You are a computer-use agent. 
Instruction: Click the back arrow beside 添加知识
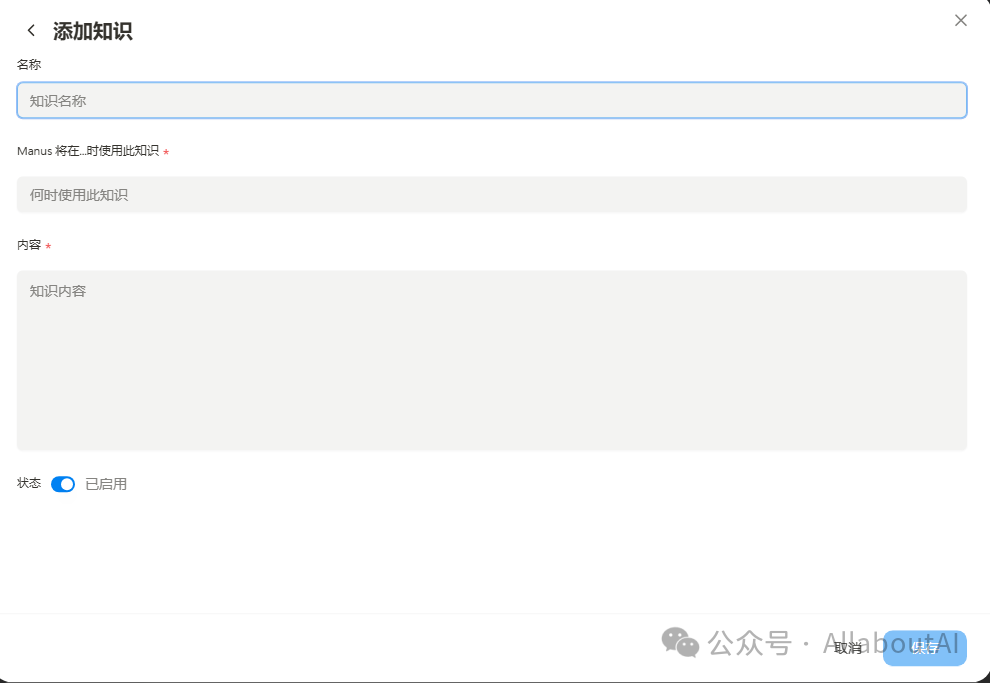(x=31, y=31)
